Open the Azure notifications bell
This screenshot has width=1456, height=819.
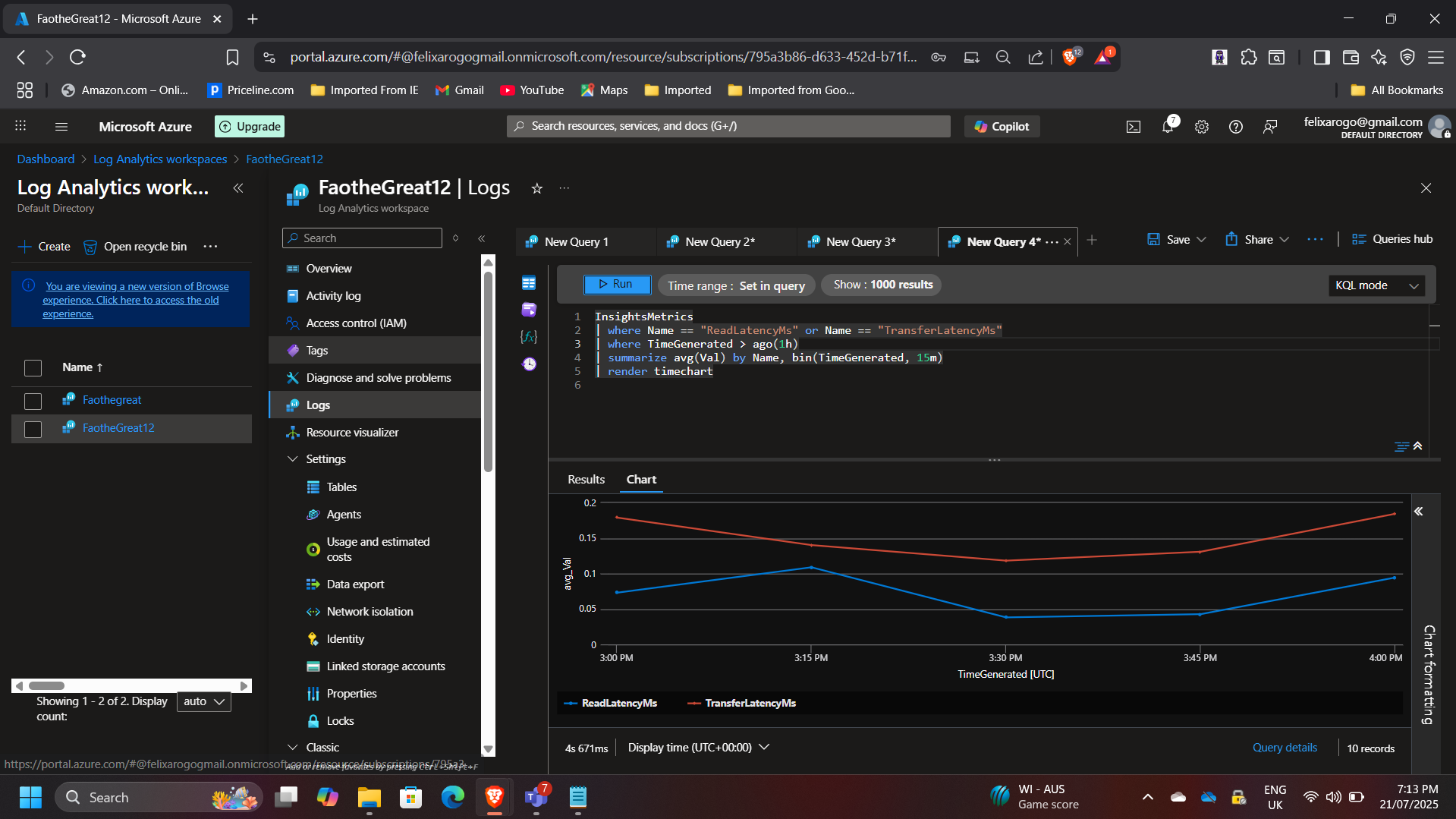[x=1167, y=127]
